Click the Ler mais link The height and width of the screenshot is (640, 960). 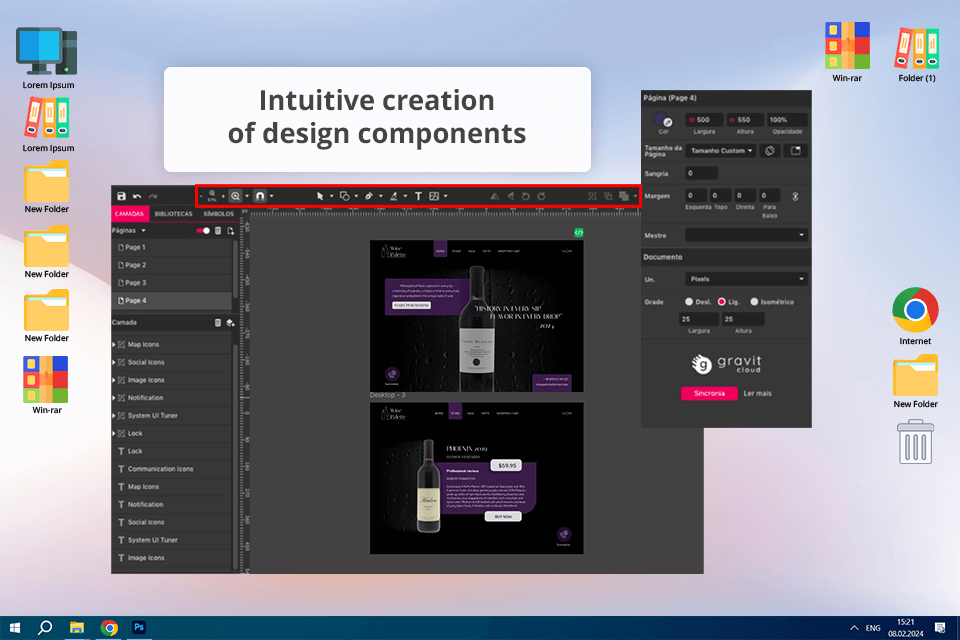757,394
